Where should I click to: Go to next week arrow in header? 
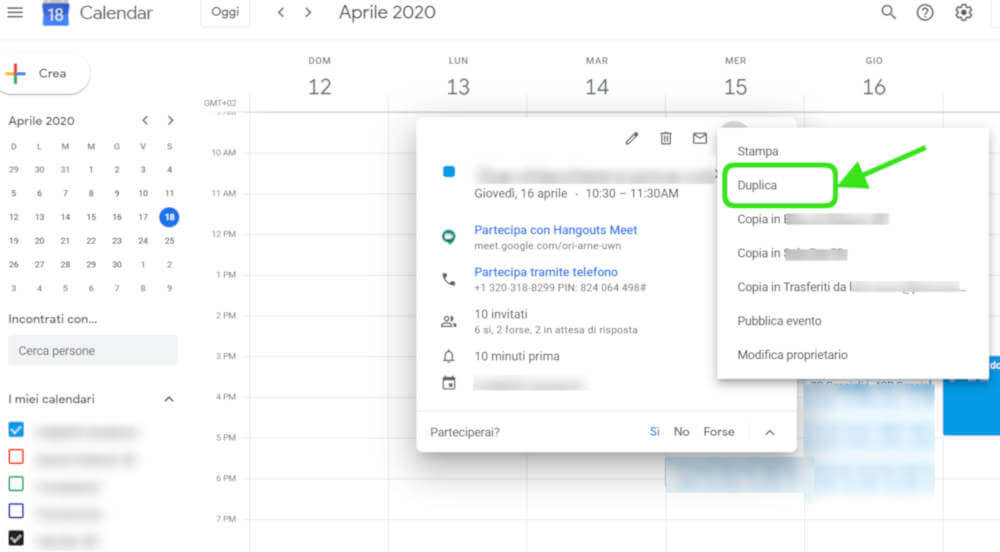(308, 12)
